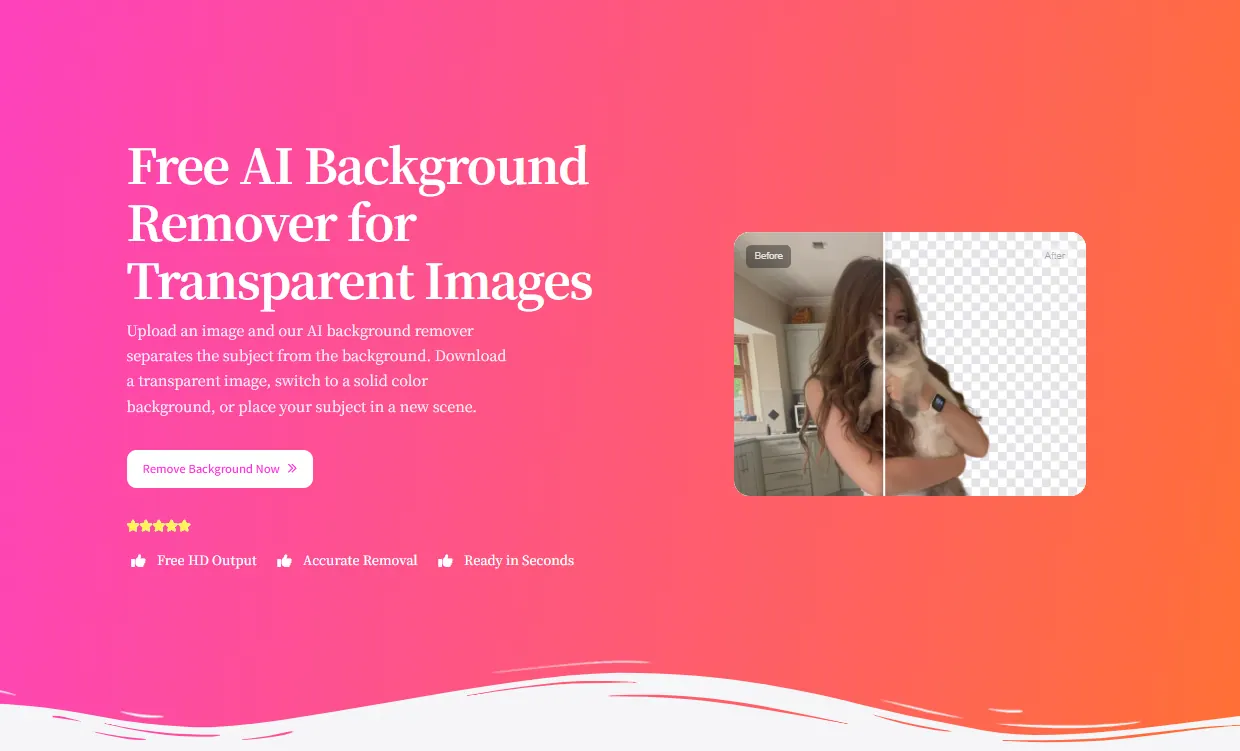This screenshot has width=1240, height=751.
Task: Click the 'Free AI Background Remover' headline
Action: coord(360,224)
